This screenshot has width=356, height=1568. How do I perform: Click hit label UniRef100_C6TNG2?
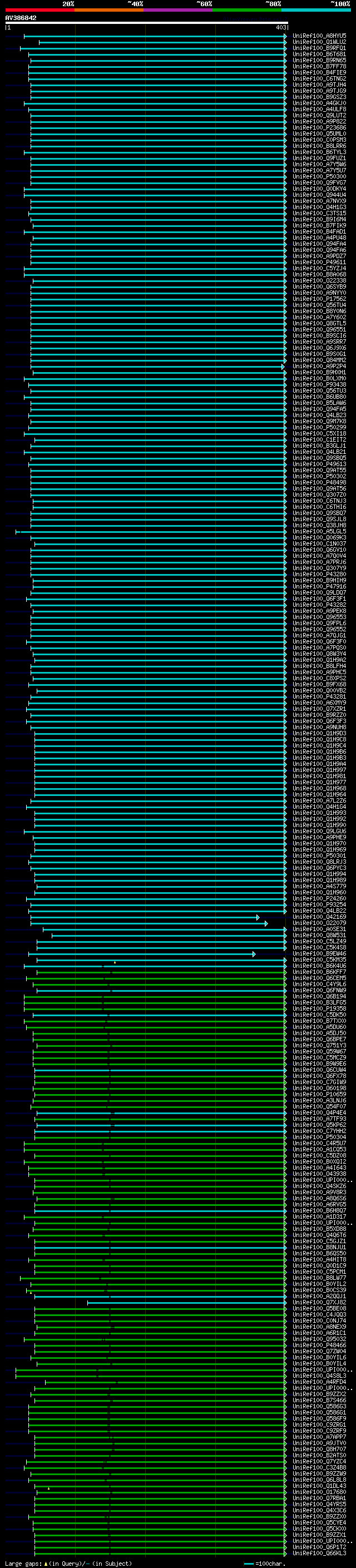click(x=319, y=78)
